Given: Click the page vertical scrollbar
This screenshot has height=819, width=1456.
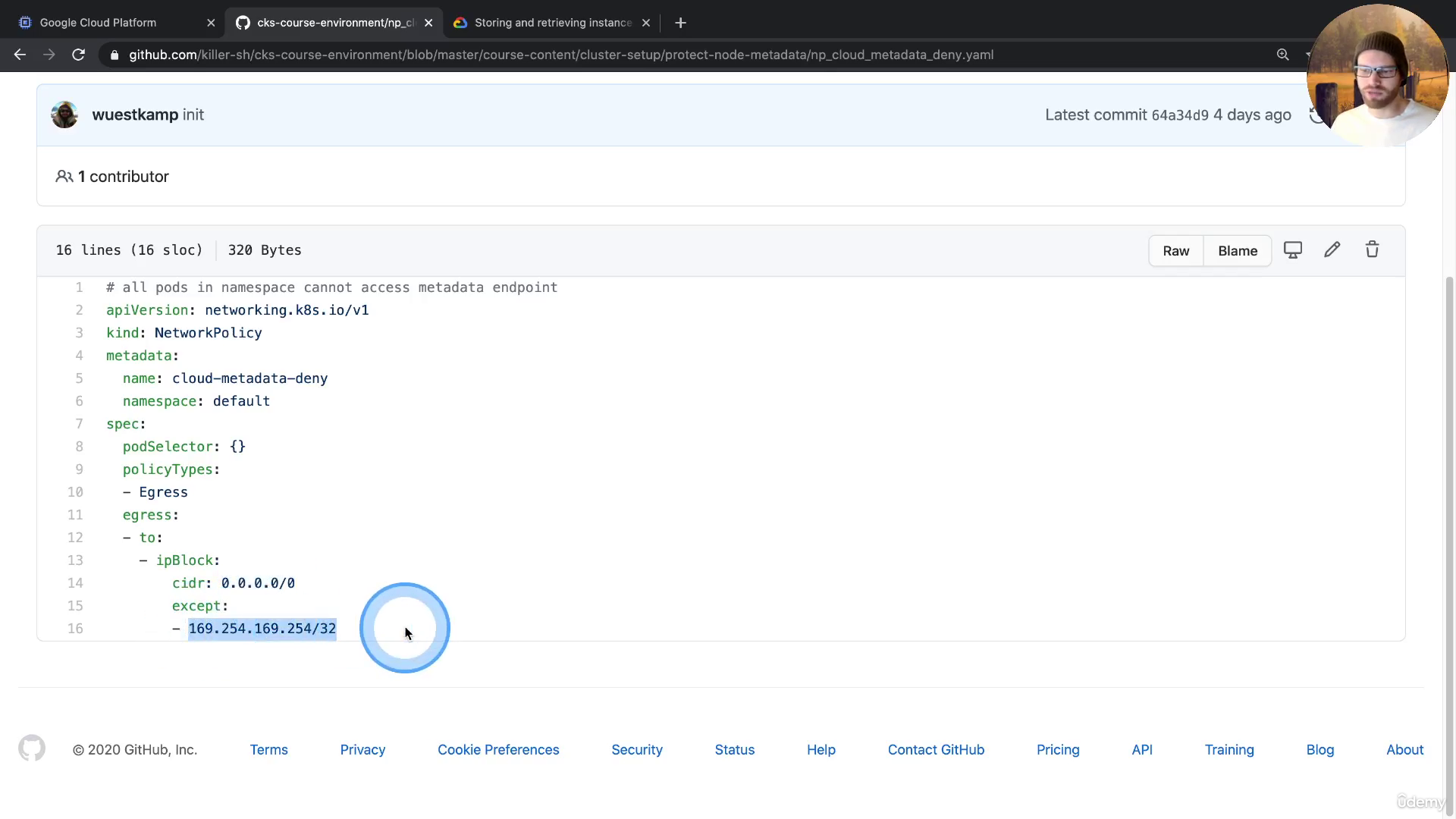Looking at the screenshot, I should click(1449, 531).
